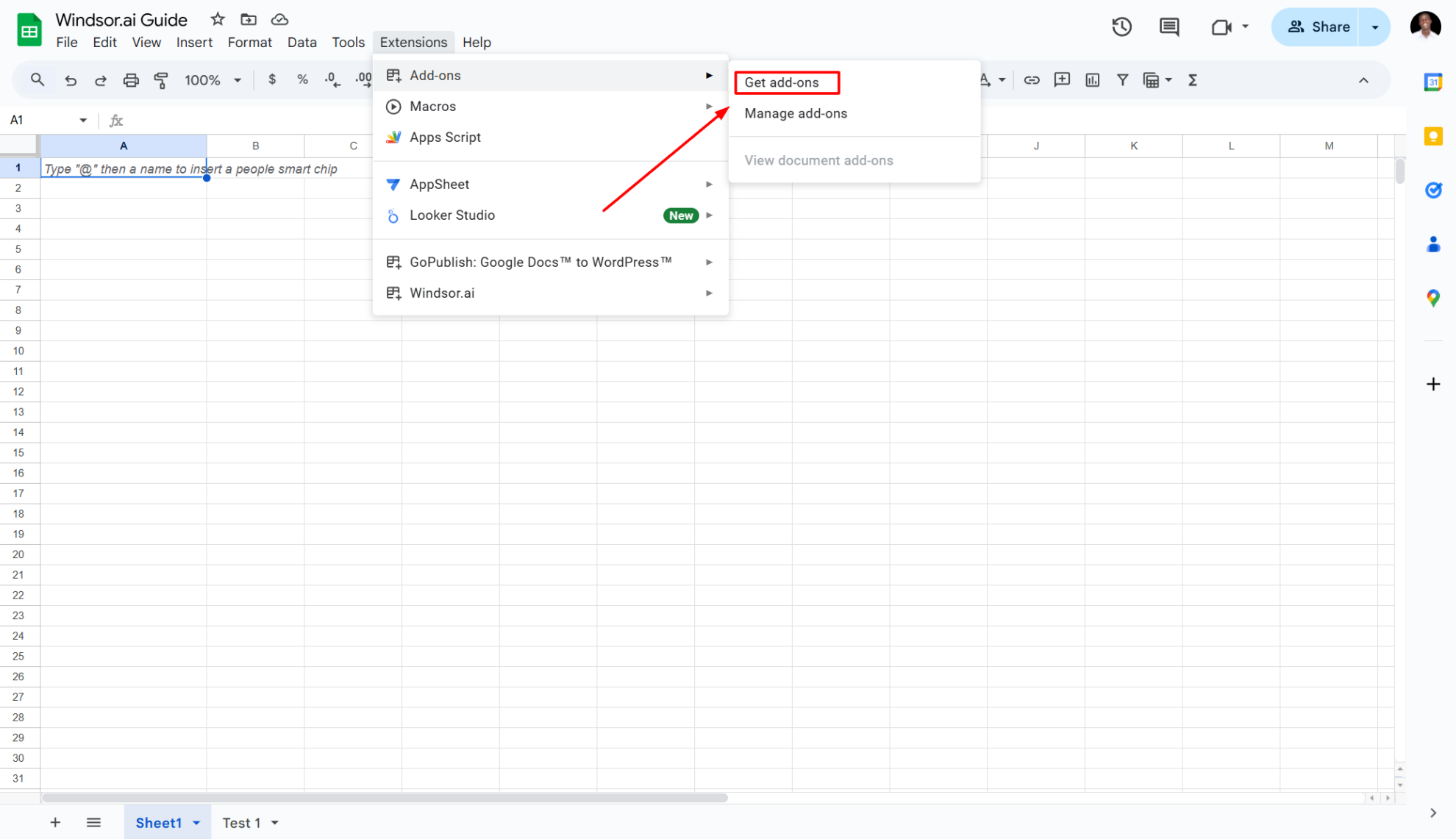Switch to the Sheet1 tab
This screenshot has width=1456, height=839.
pos(159,823)
